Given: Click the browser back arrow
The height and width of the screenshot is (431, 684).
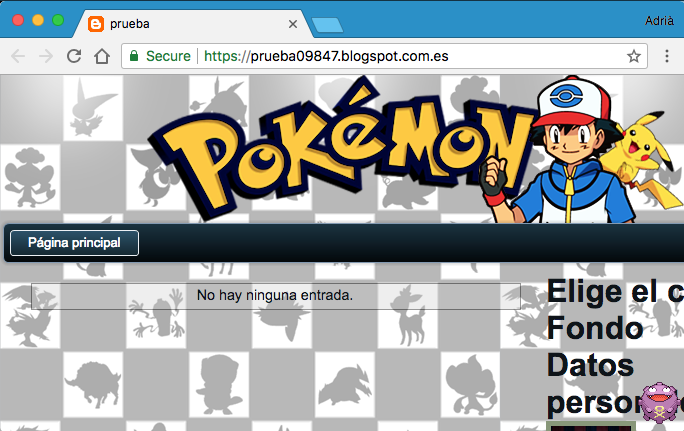Looking at the screenshot, I should (18, 56).
